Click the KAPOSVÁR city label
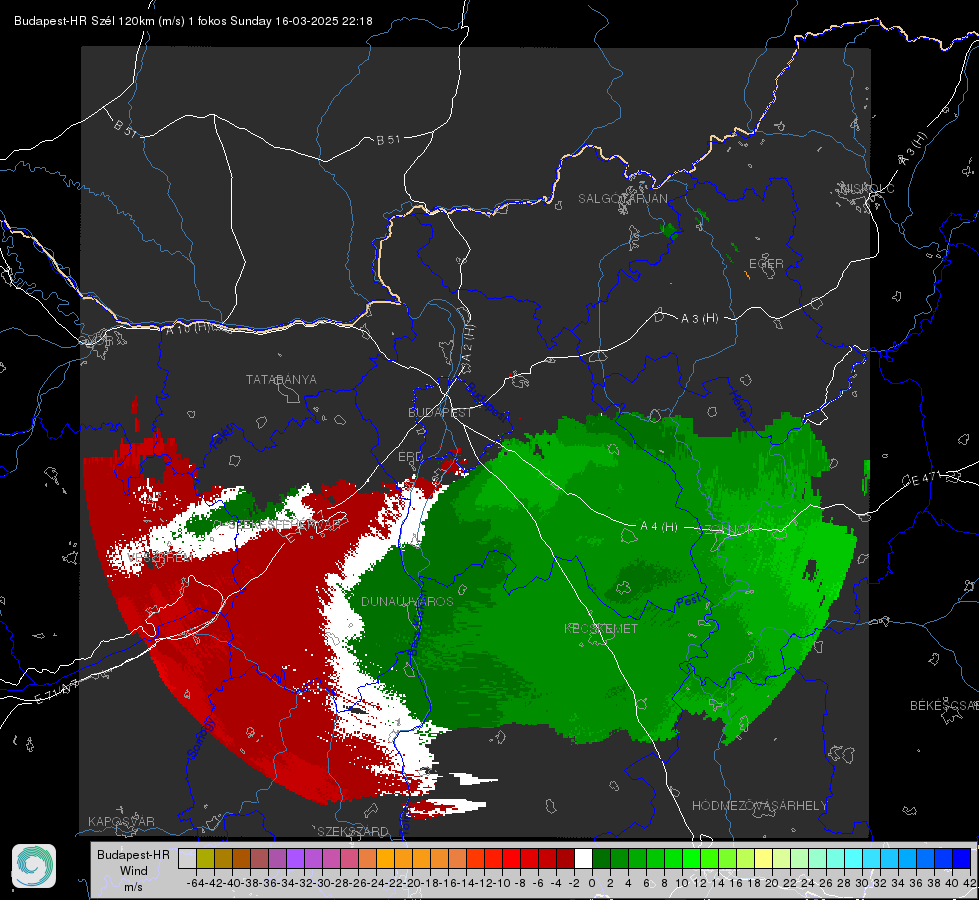Viewport: 979px width, 900px height. point(121,821)
